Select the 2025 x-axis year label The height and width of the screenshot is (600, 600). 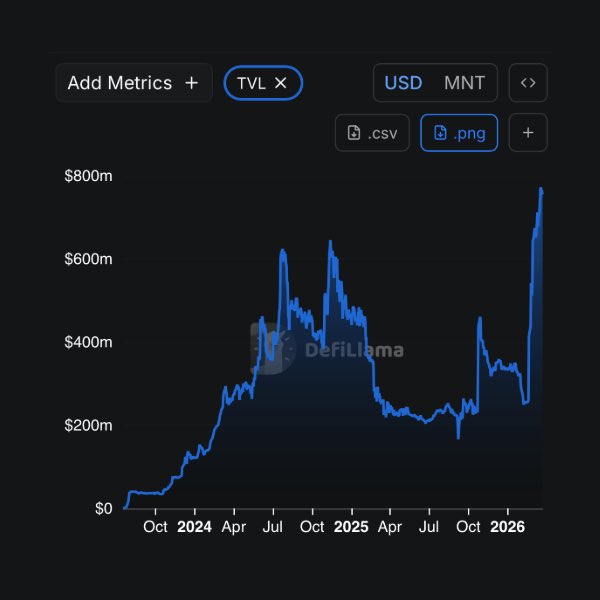pos(351,527)
